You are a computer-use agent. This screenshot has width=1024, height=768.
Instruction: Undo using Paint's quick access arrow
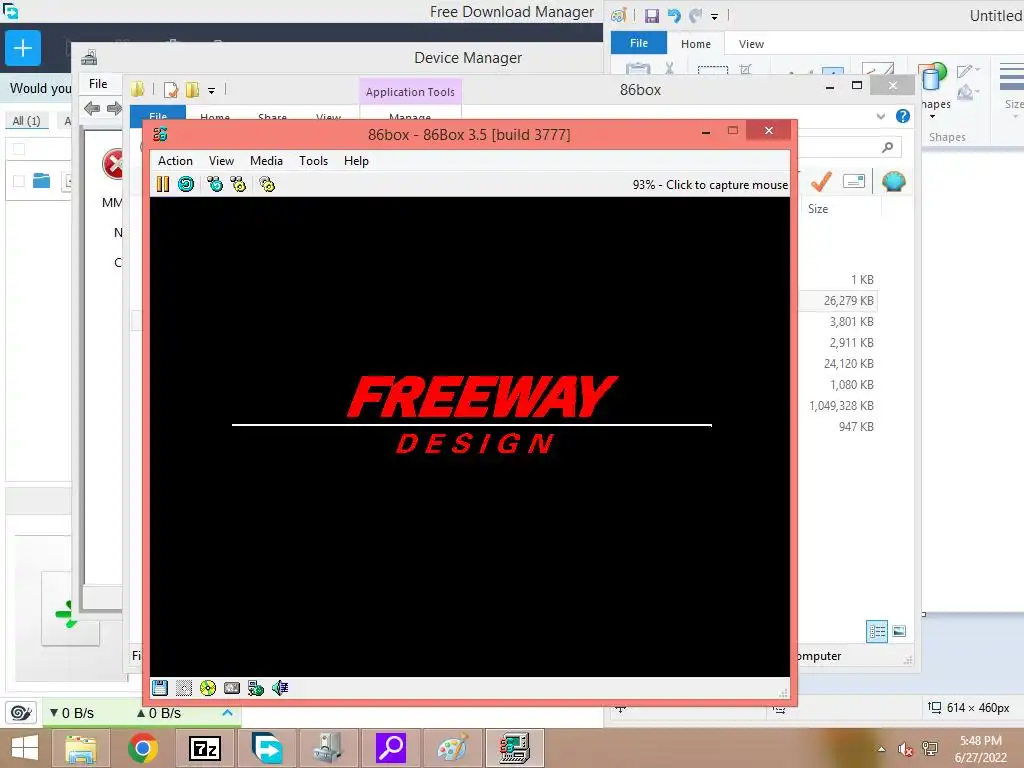[674, 16]
